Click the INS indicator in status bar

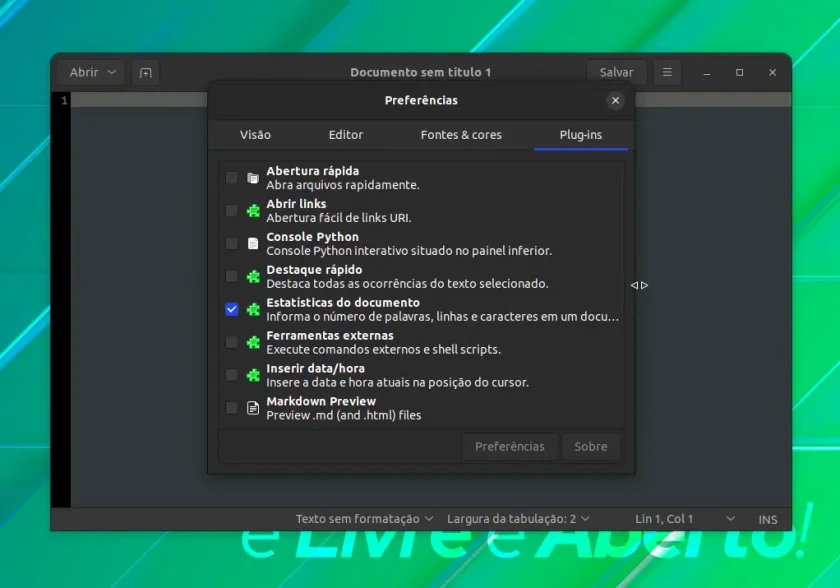point(767,519)
